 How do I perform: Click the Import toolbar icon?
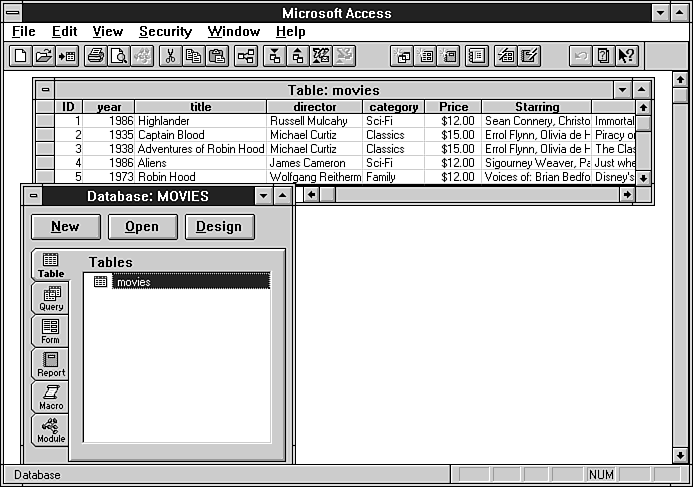274,56
